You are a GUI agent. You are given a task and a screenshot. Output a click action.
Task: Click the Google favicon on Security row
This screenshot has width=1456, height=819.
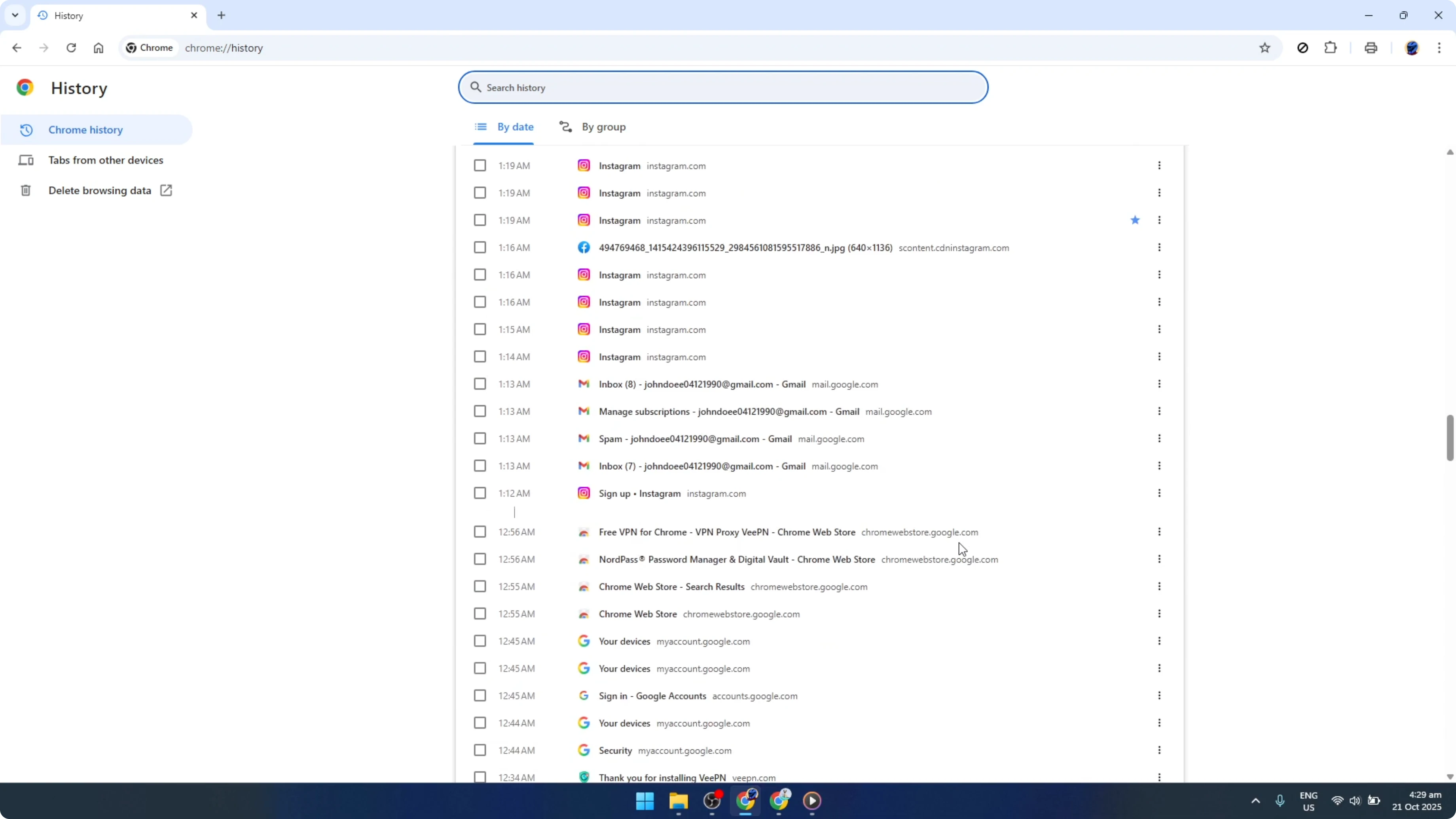coord(584,751)
